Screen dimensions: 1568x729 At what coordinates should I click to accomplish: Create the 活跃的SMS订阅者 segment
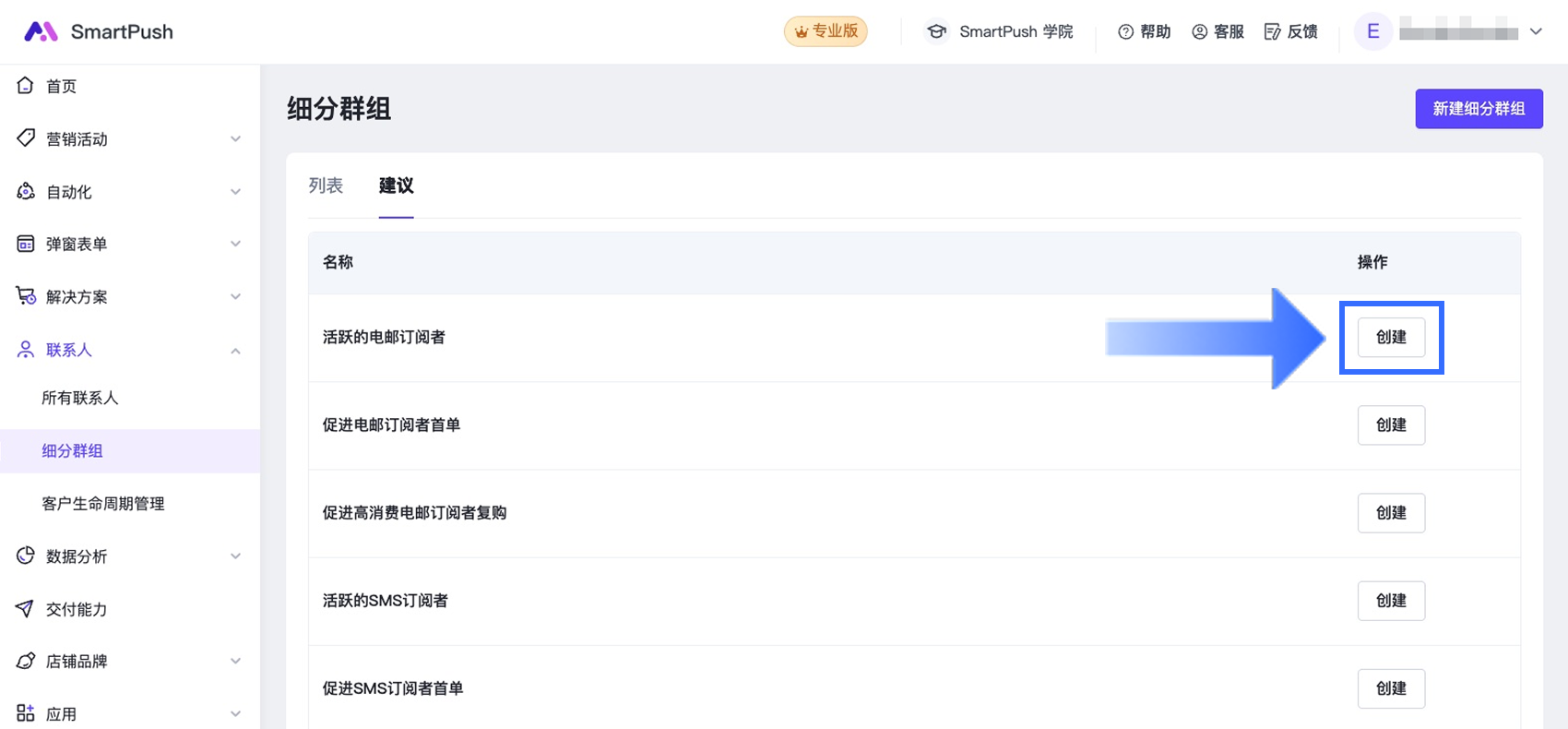click(1391, 601)
